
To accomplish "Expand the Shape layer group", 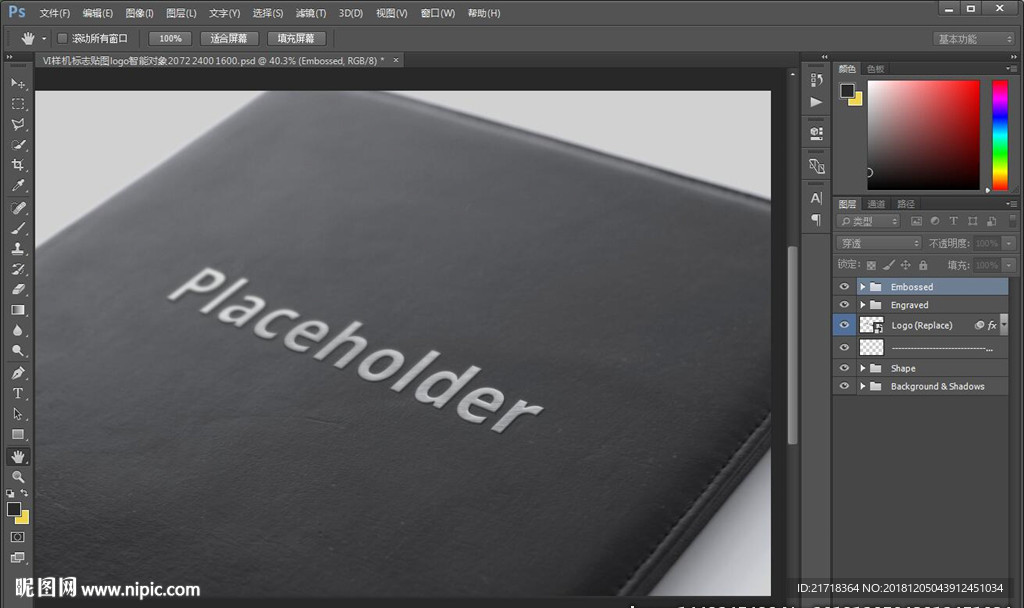I will point(863,368).
